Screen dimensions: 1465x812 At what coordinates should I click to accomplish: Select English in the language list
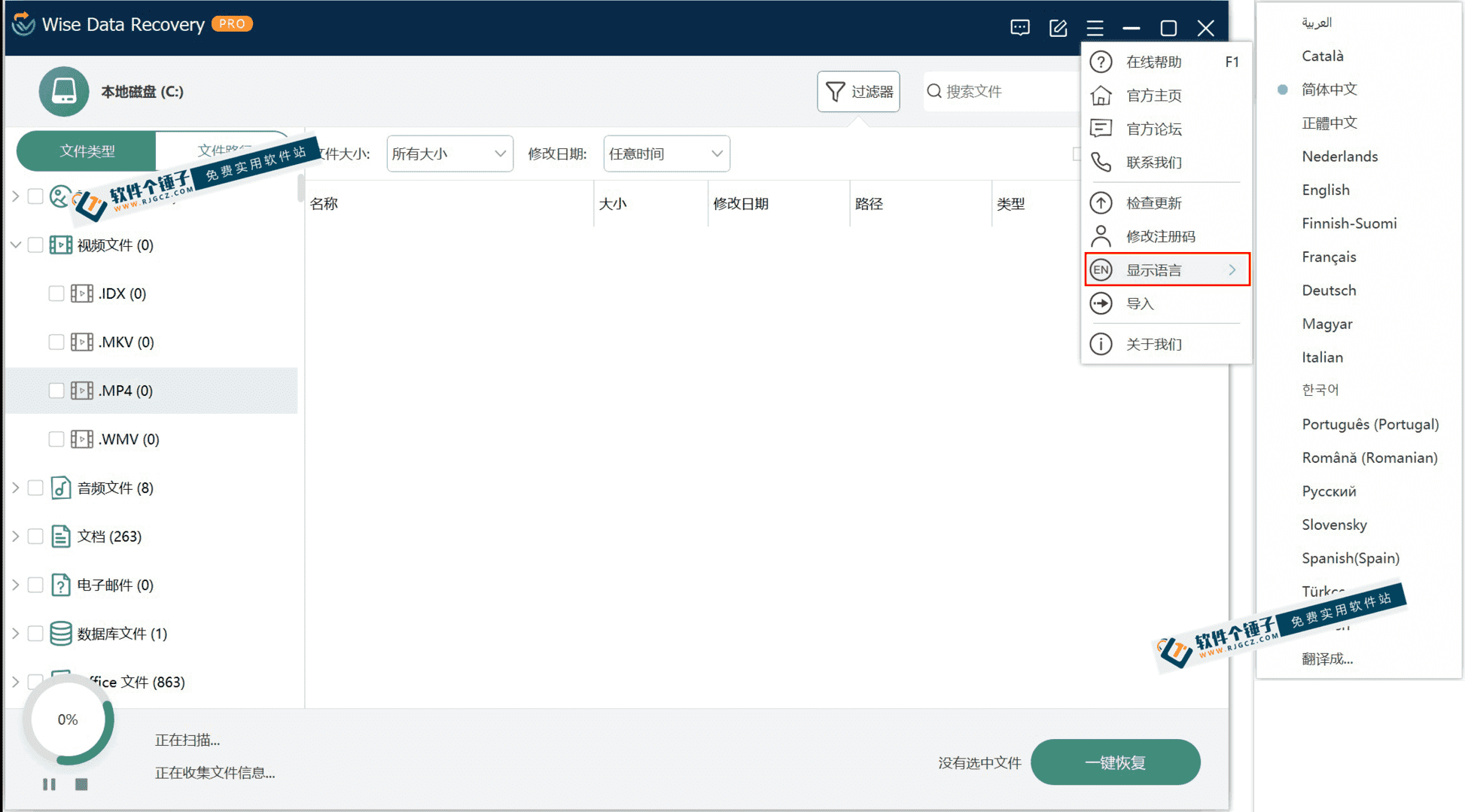point(1326,190)
